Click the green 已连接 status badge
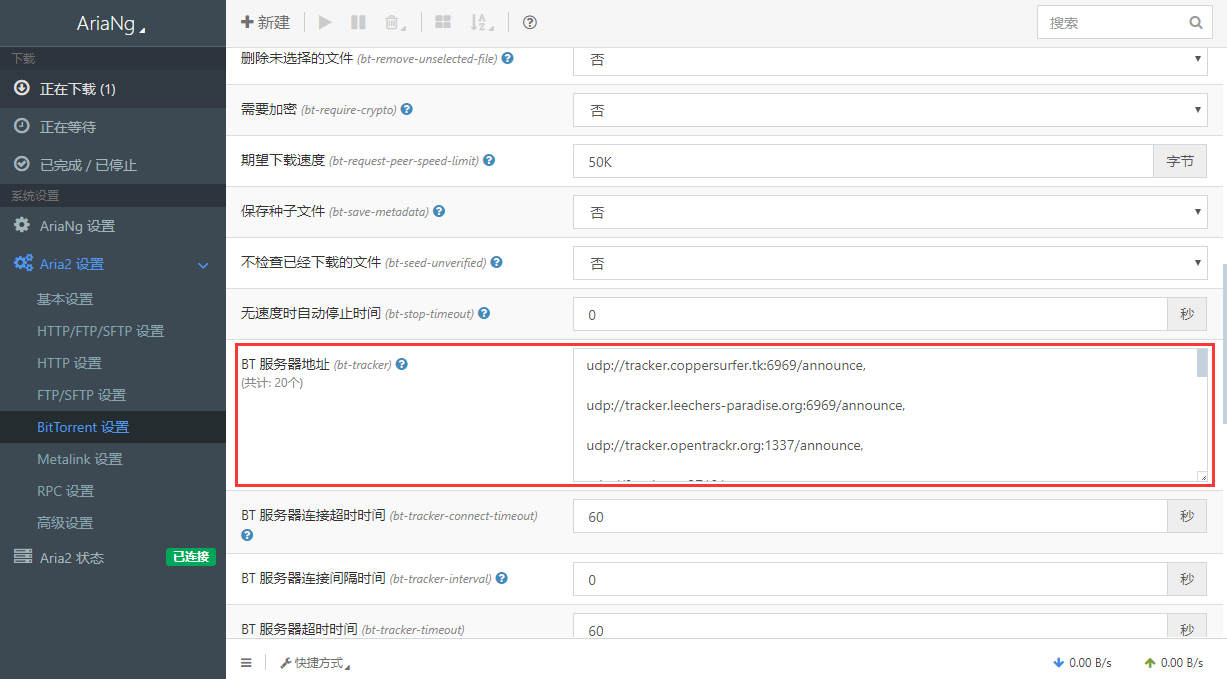The width and height of the screenshot is (1227, 679). tap(191, 557)
